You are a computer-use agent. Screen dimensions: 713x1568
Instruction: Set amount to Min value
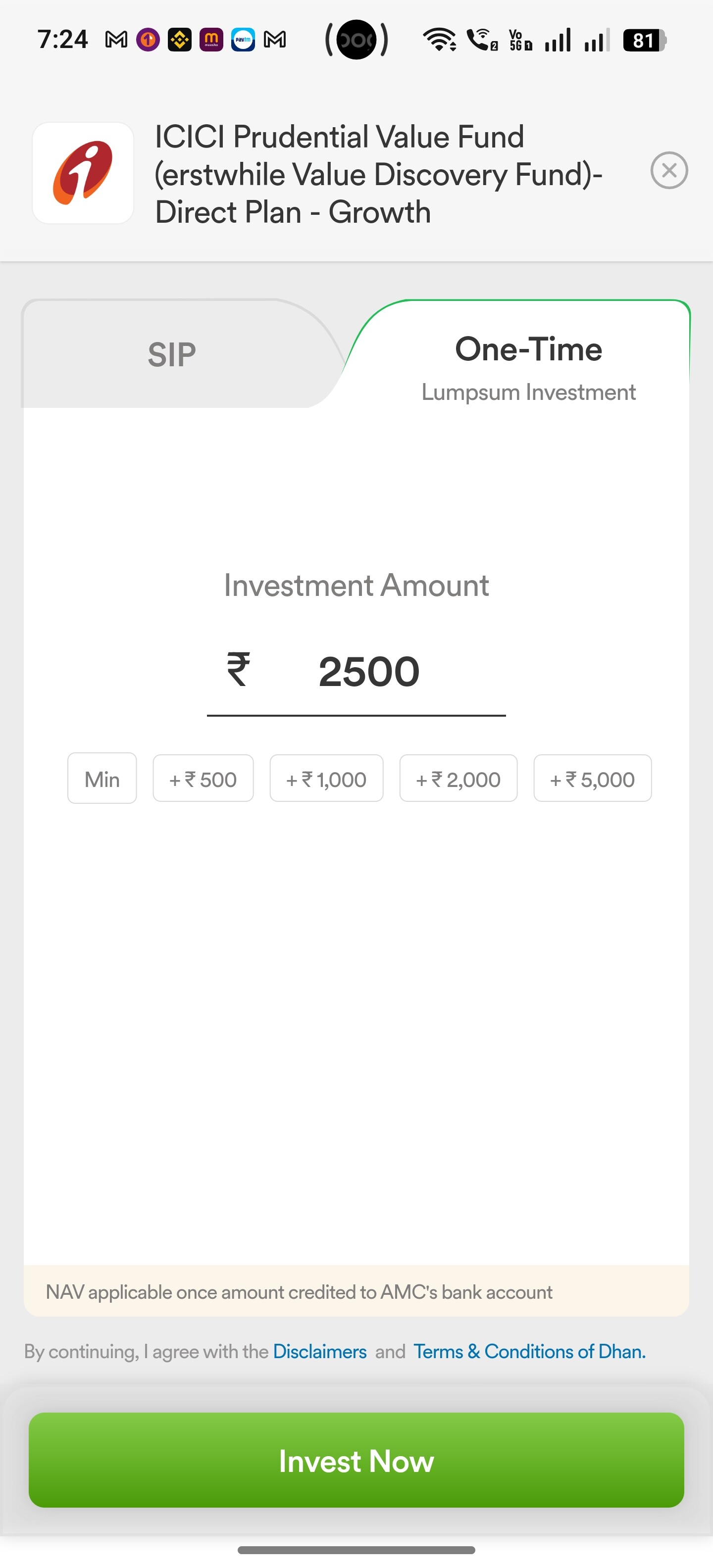coord(102,779)
